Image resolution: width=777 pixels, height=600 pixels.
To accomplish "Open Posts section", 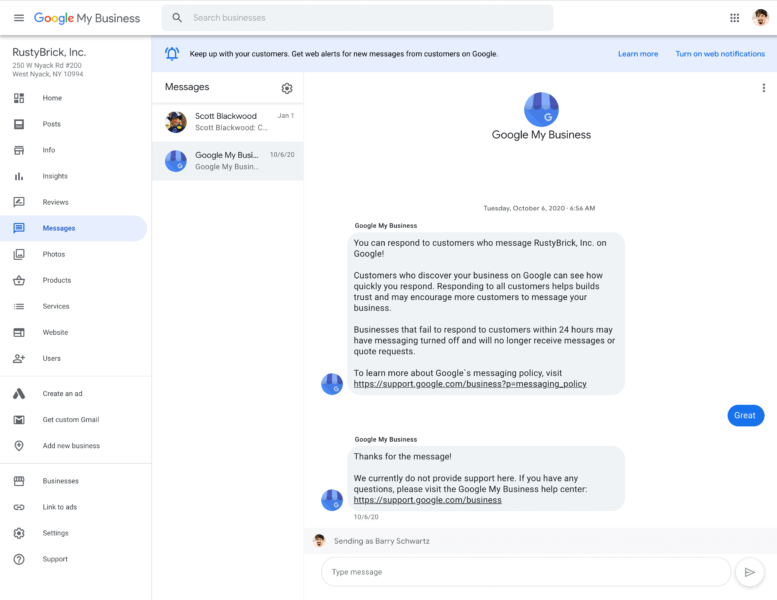I will coord(52,124).
